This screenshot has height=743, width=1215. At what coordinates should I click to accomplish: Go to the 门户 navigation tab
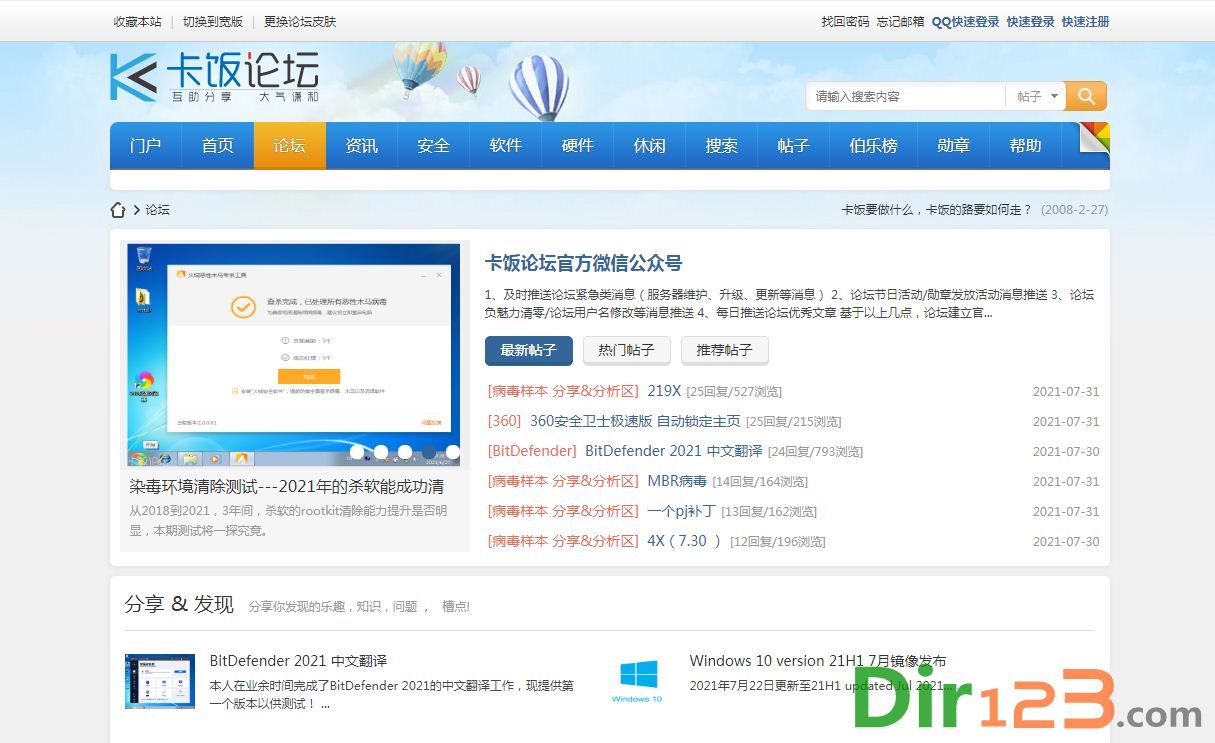coord(146,146)
